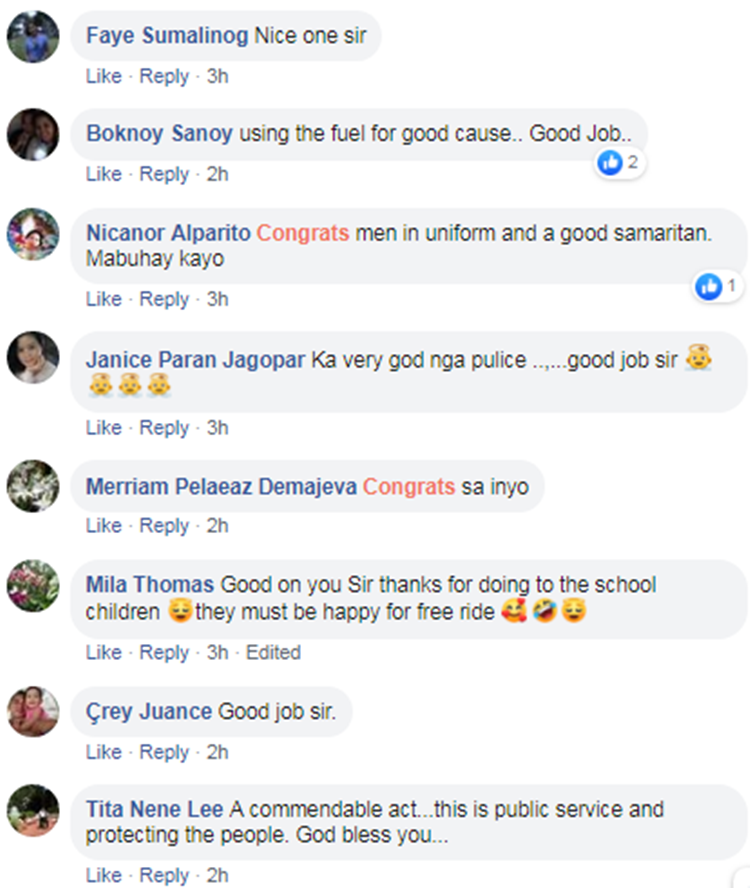This screenshot has height=888, width=750.
Task: Open Faye Sumalinog's profile picture
Action: (x=33, y=37)
